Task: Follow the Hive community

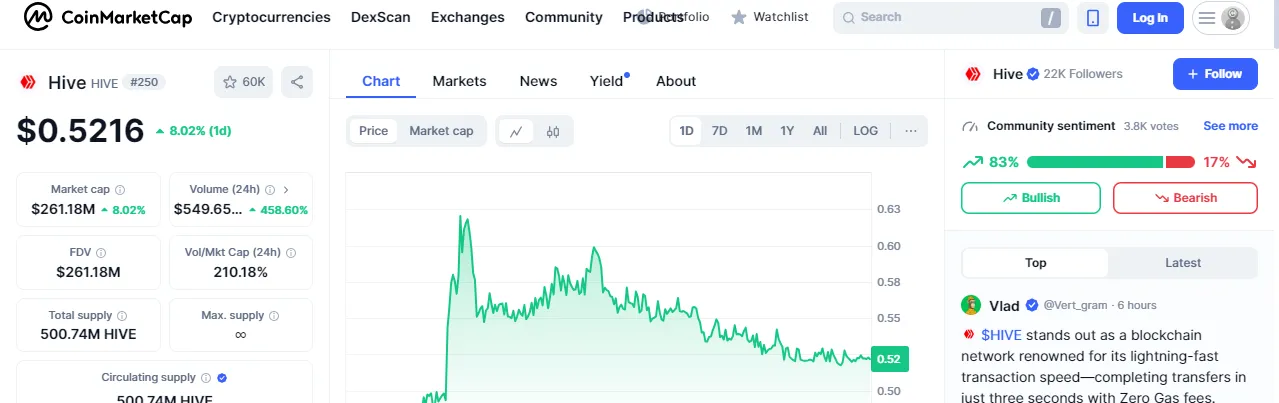Action: 1215,74
